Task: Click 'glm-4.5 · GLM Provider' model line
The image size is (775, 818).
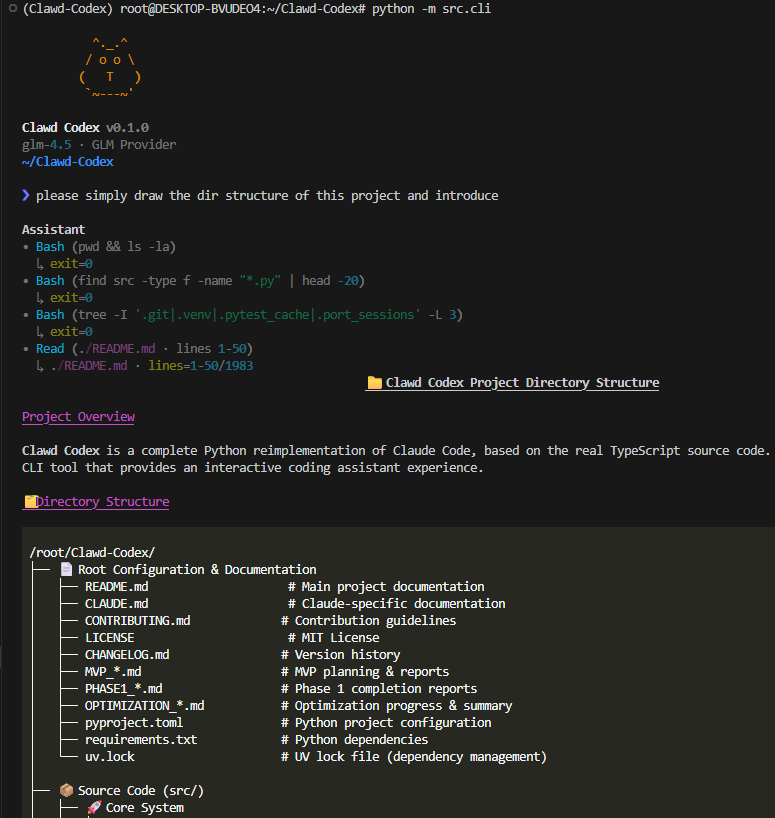Action: pos(99,145)
